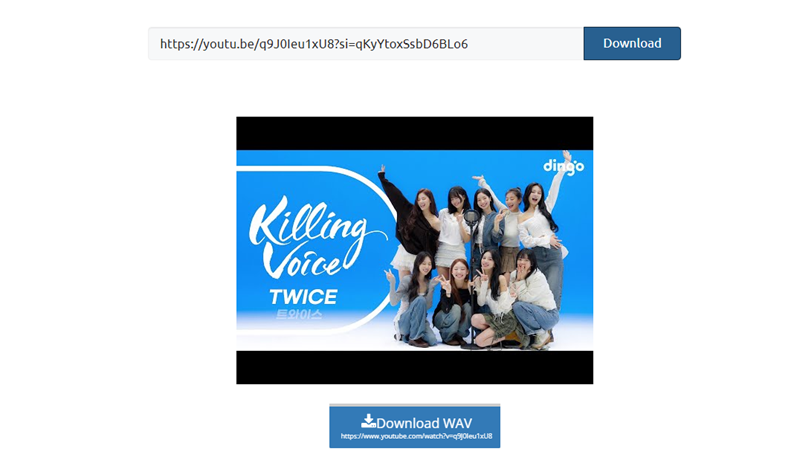Image resolution: width=800 pixels, height=466 pixels.
Task: Click the dingo logo on the thumbnail
Action: 563,165
